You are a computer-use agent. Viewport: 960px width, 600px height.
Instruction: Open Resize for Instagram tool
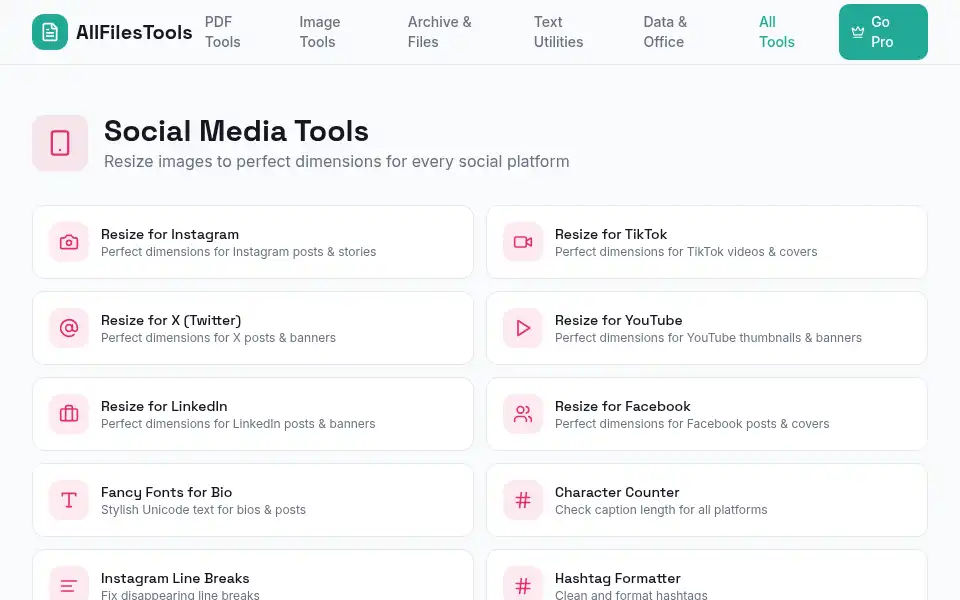point(253,242)
